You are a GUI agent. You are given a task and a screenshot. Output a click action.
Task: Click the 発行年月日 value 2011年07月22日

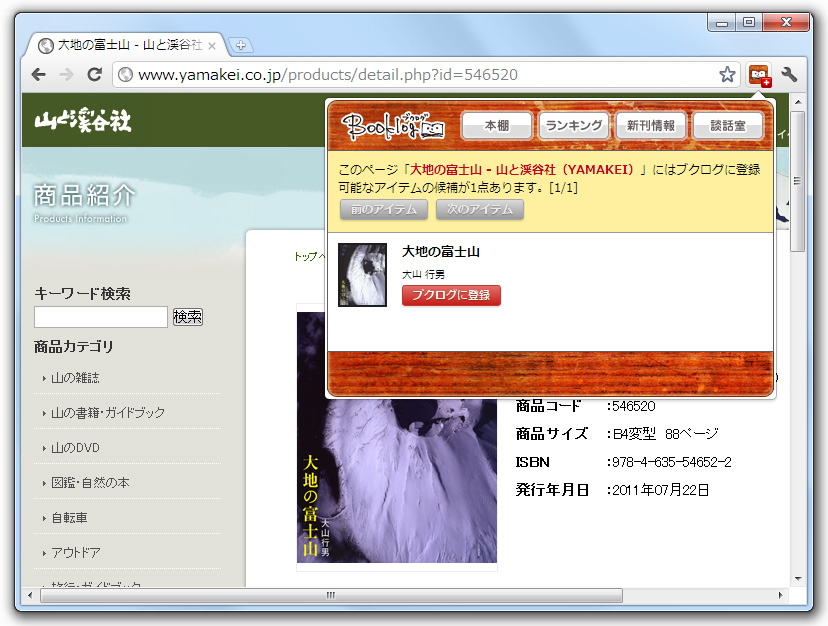(x=661, y=490)
